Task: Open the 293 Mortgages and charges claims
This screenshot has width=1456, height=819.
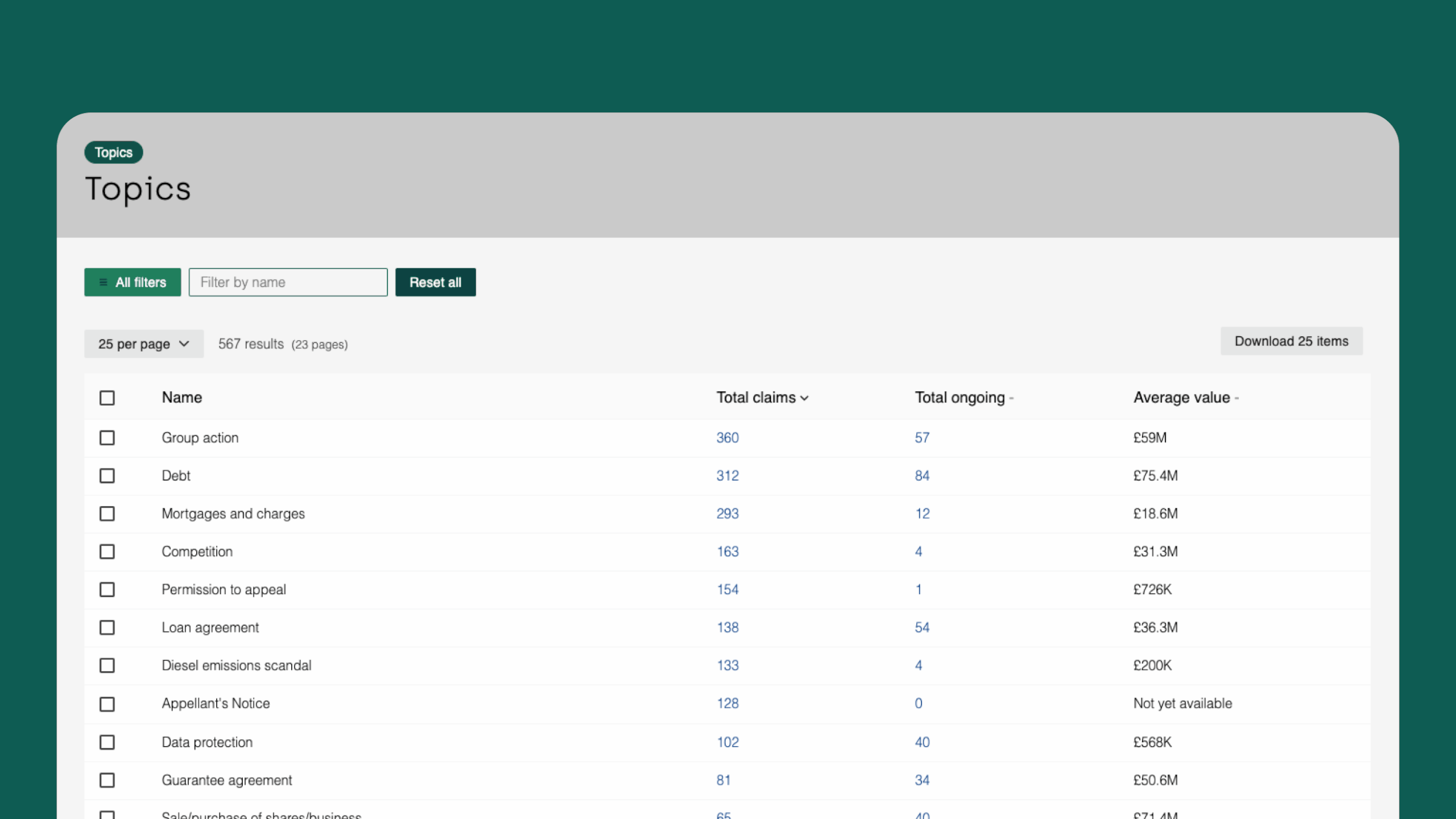Action: 727,514
